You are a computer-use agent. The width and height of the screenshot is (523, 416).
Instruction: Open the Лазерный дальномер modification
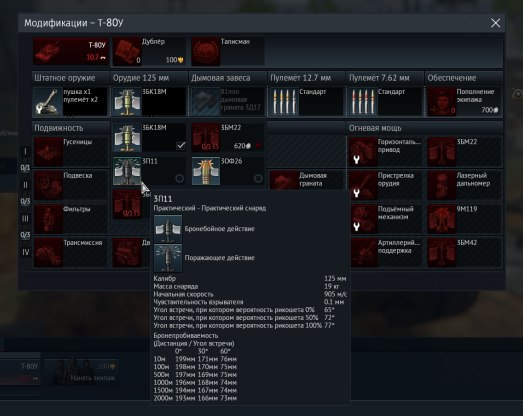click(x=464, y=185)
